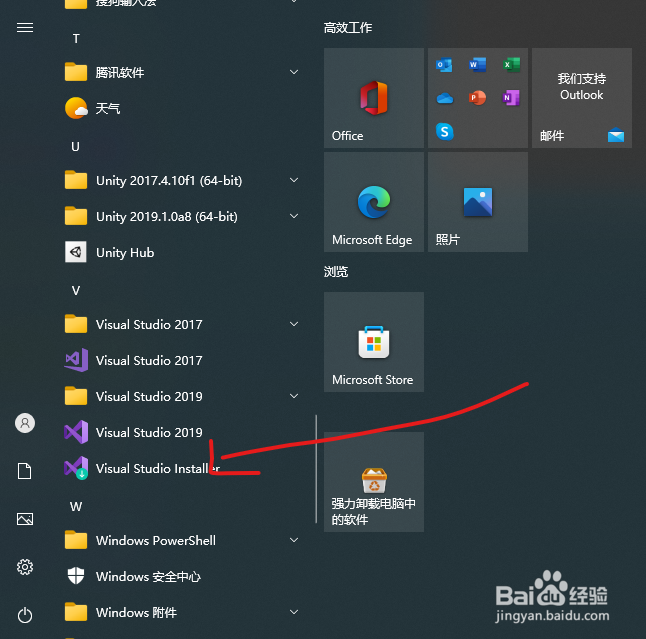Screen dimensions: 646x639
Task: Jump to letter W section header
Action: [76, 506]
